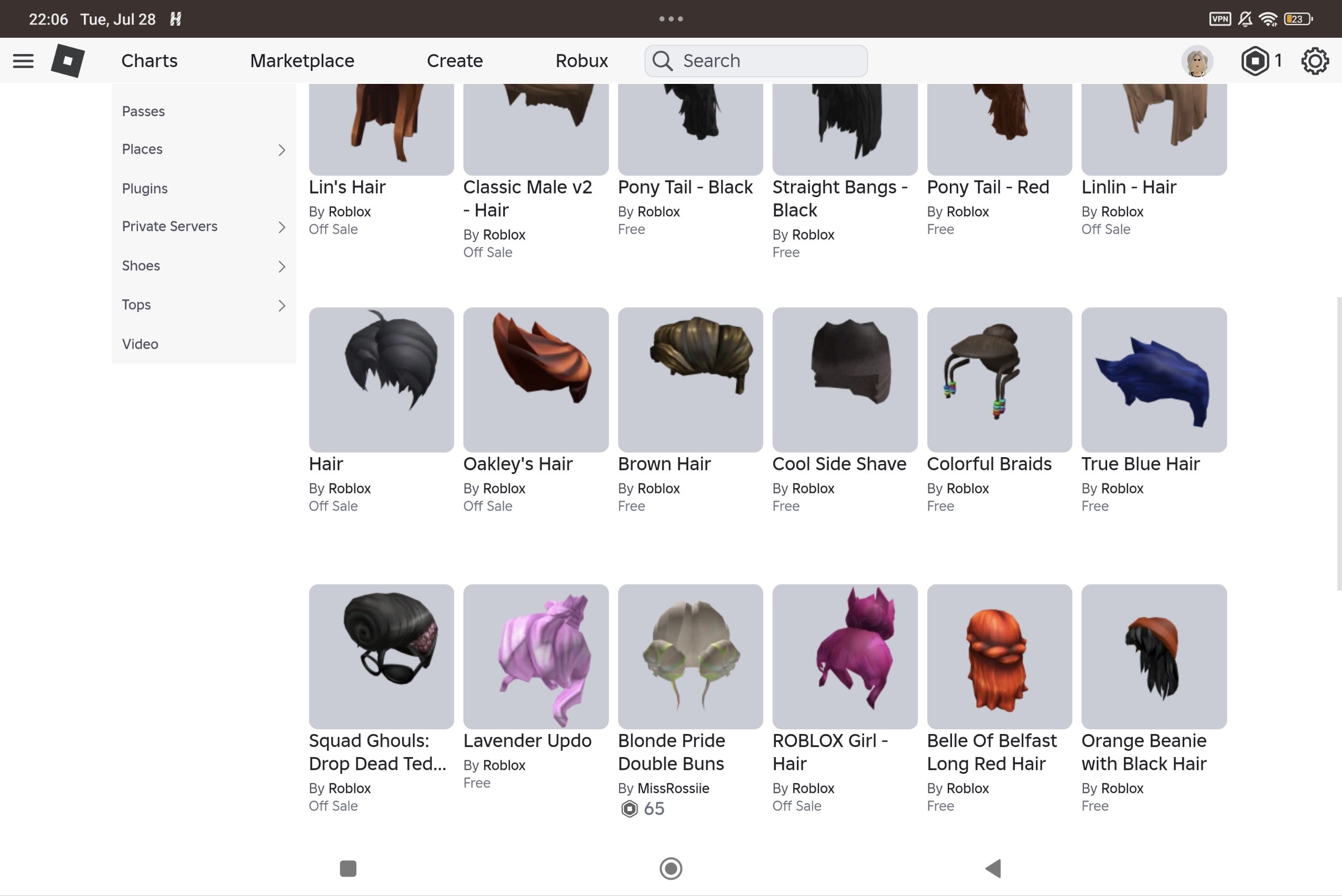
Task: Open the True Blue Hair thumbnail
Action: (1154, 380)
